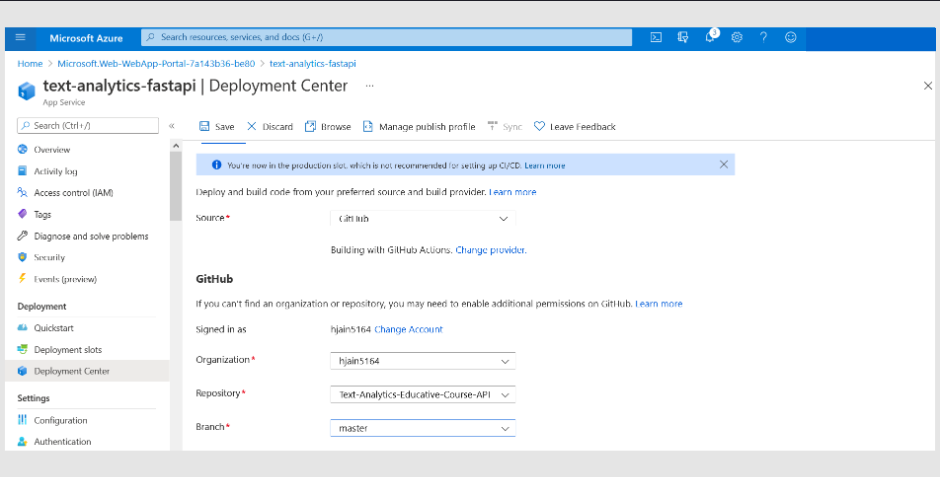Click Leave Feedback heart button
The image size is (940, 477).
pyautogui.click(x=574, y=126)
